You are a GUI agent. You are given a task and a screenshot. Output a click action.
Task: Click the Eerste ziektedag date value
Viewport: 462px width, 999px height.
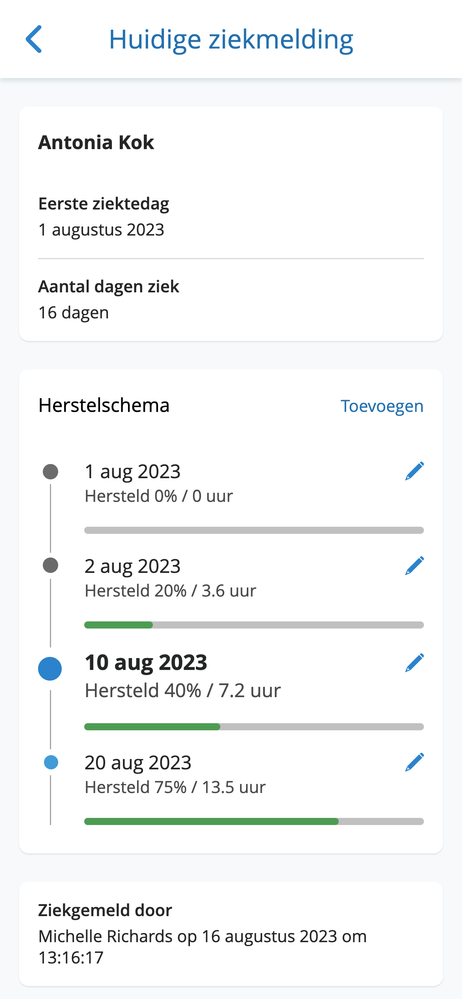point(101,229)
